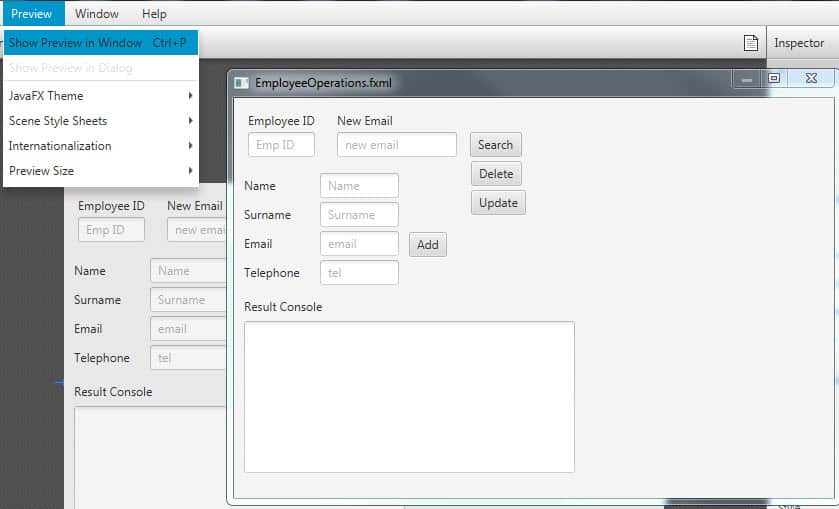The height and width of the screenshot is (509, 839).
Task: Select the Result Console text area in canvas
Action: pyautogui.click(x=150, y=458)
